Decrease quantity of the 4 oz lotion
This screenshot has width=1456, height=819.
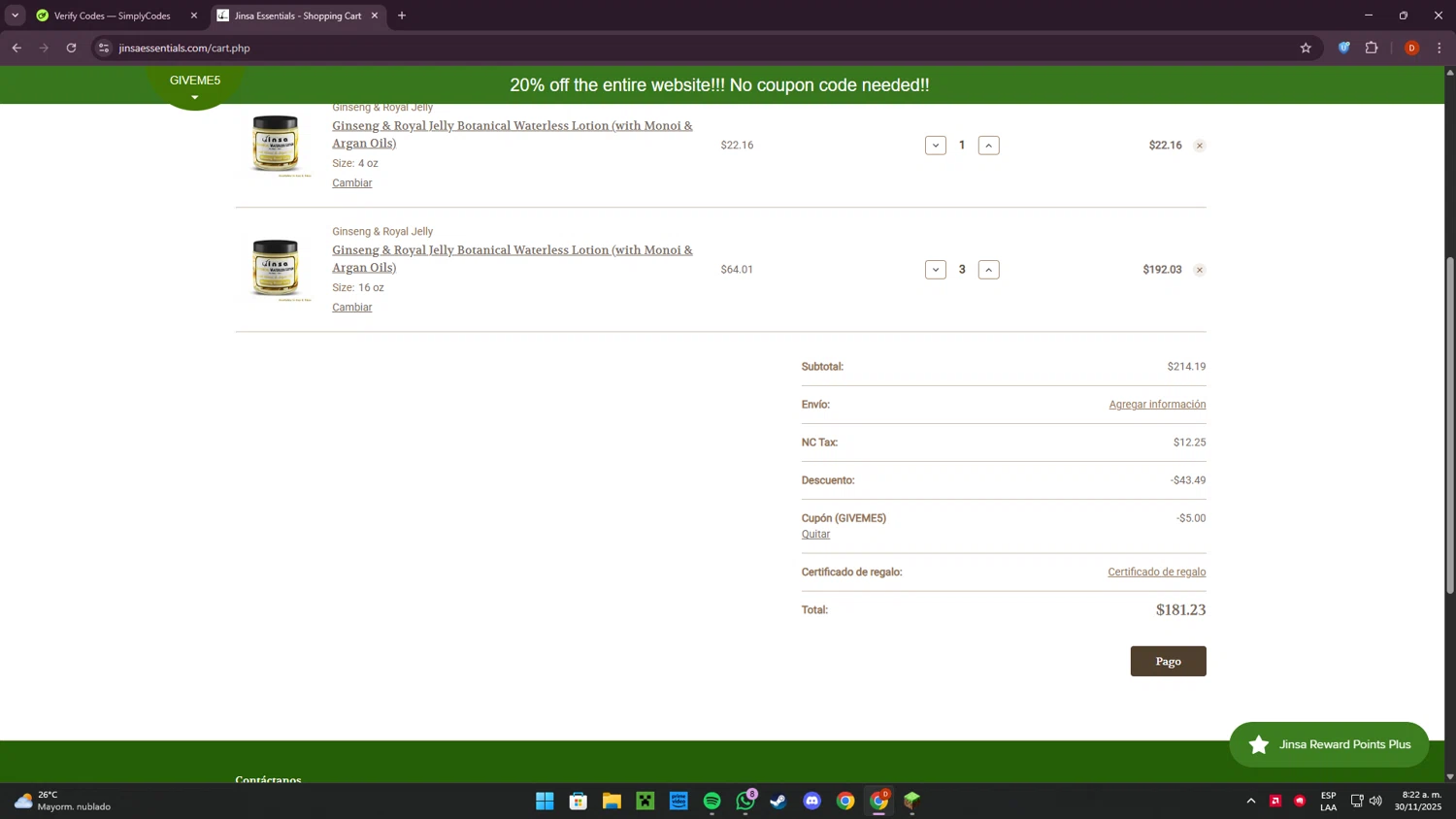coord(936,146)
